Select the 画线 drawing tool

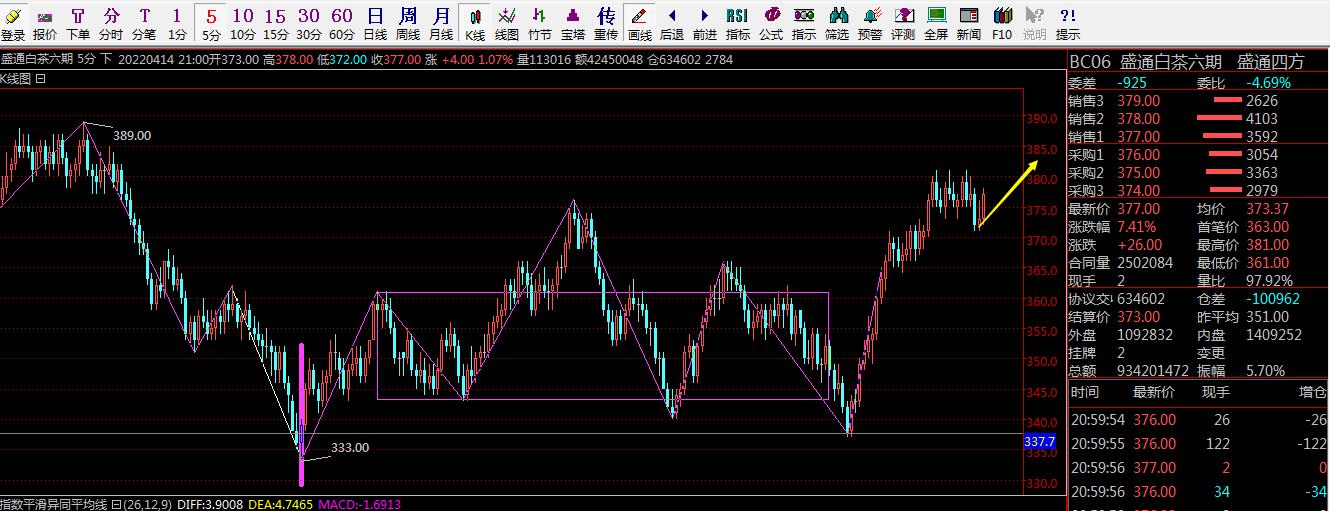click(639, 23)
